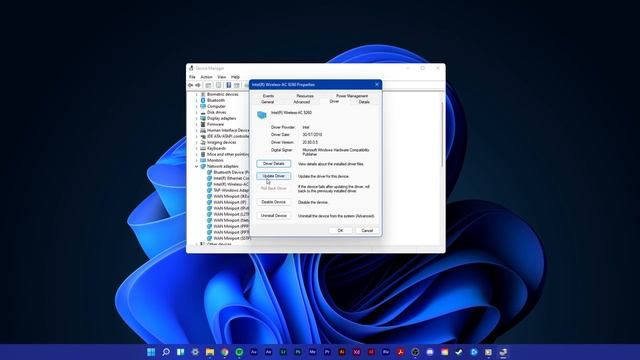Launch Illustrator (Ai) from the taskbar
Viewport: 640px width, 360px height.
tap(342, 352)
